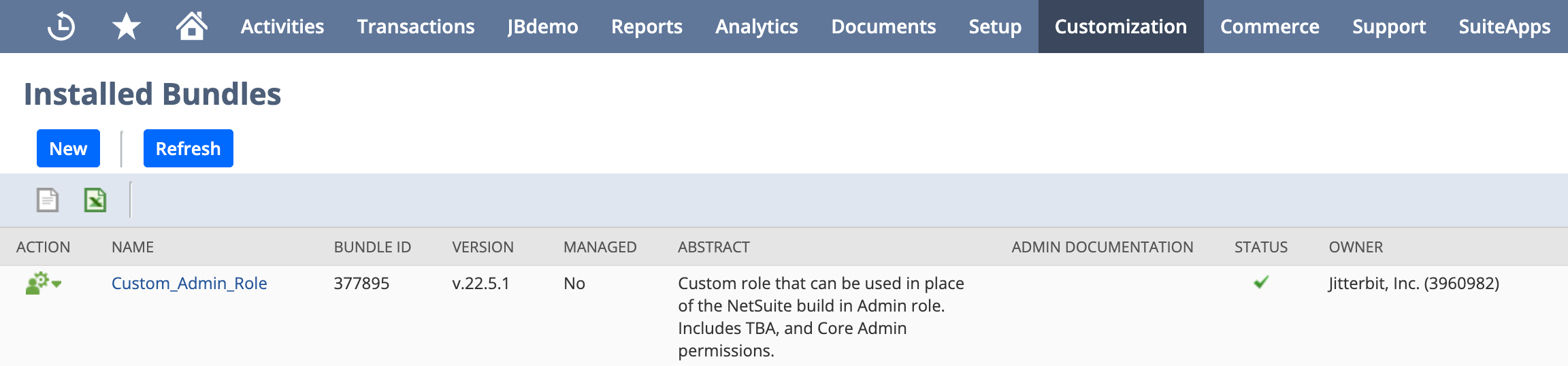
Task: Open the Customization menu tab
Action: tap(1120, 27)
